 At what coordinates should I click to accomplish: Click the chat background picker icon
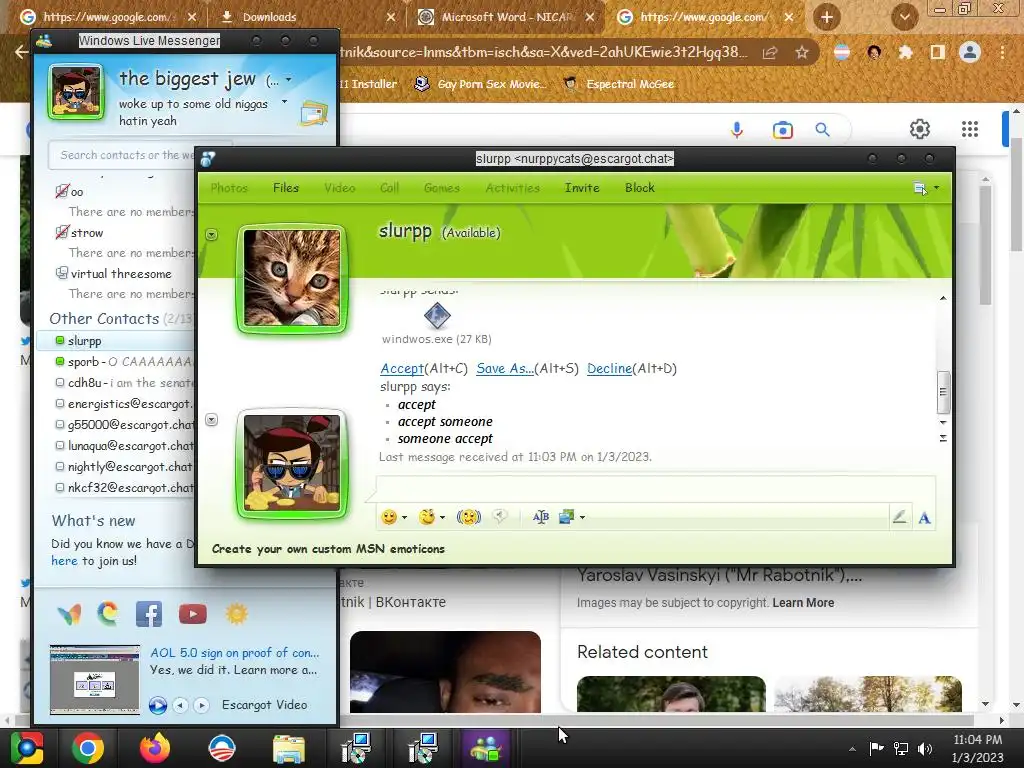[x=566, y=517]
